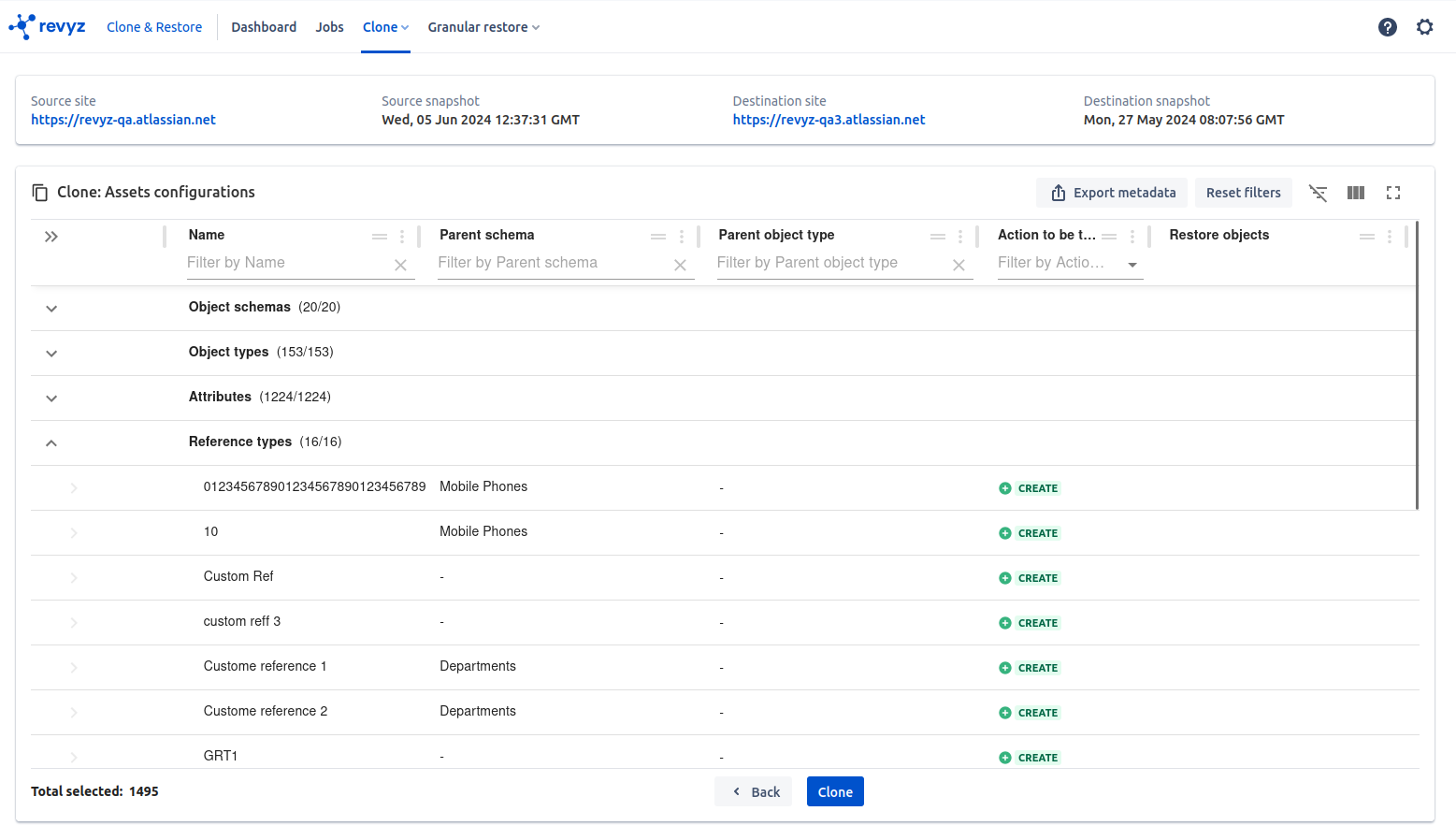The image size is (1456, 840).
Task: Open Parent object type column options dots
Action: [x=960, y=237]
